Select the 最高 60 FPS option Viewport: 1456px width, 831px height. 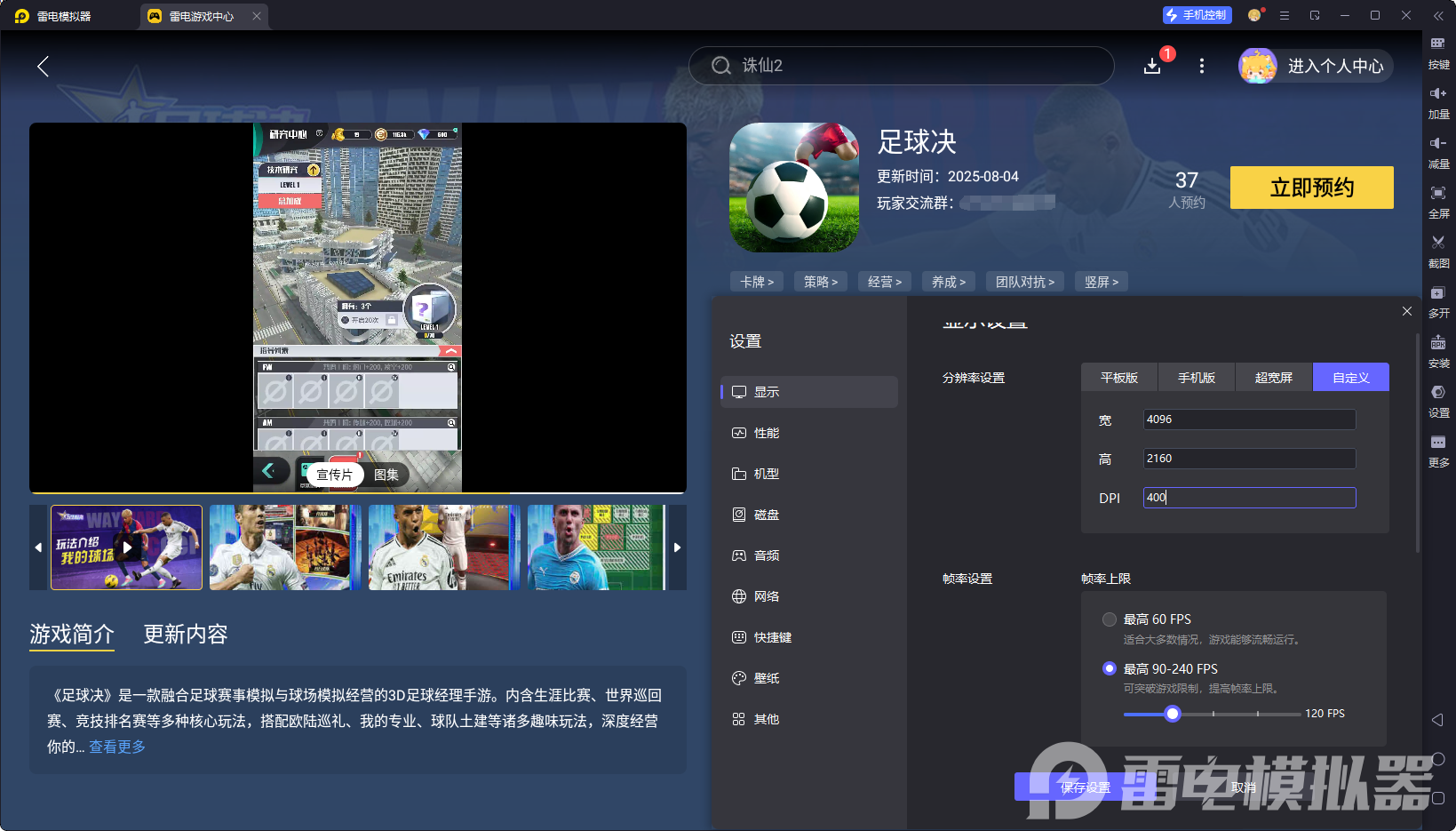[x=1109, y=619]
